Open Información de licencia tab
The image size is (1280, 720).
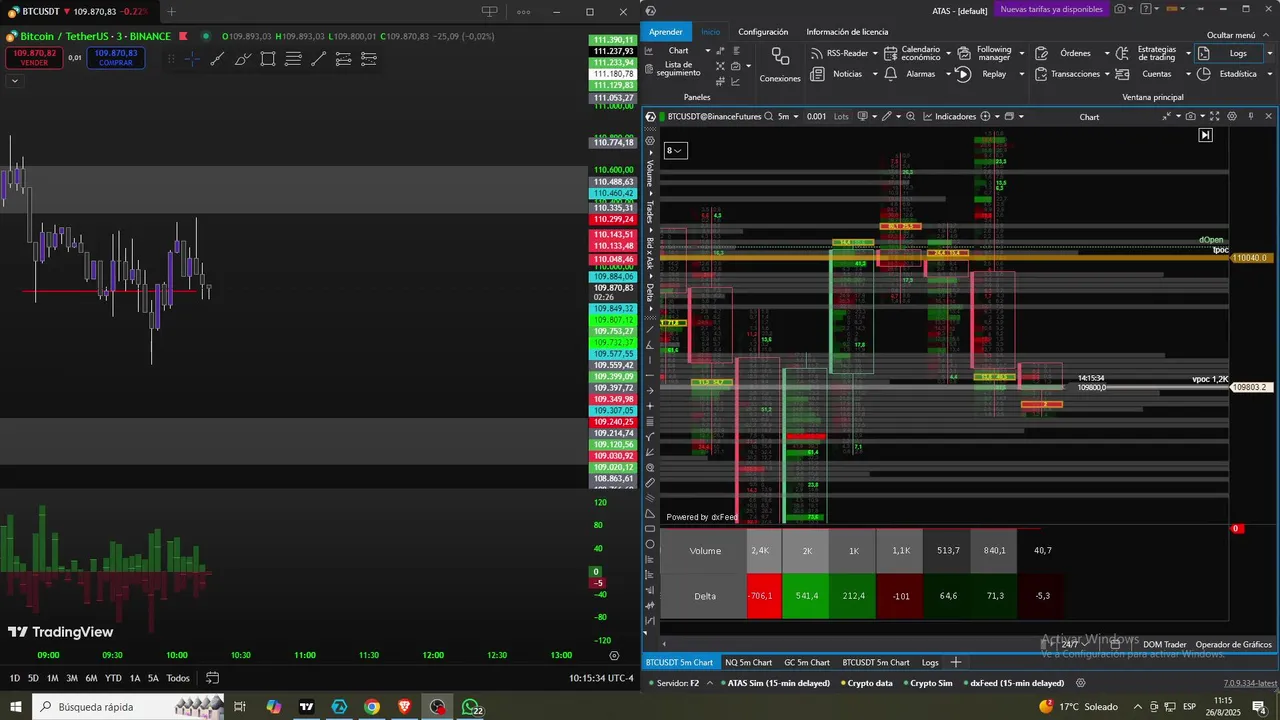pos(847,32)
